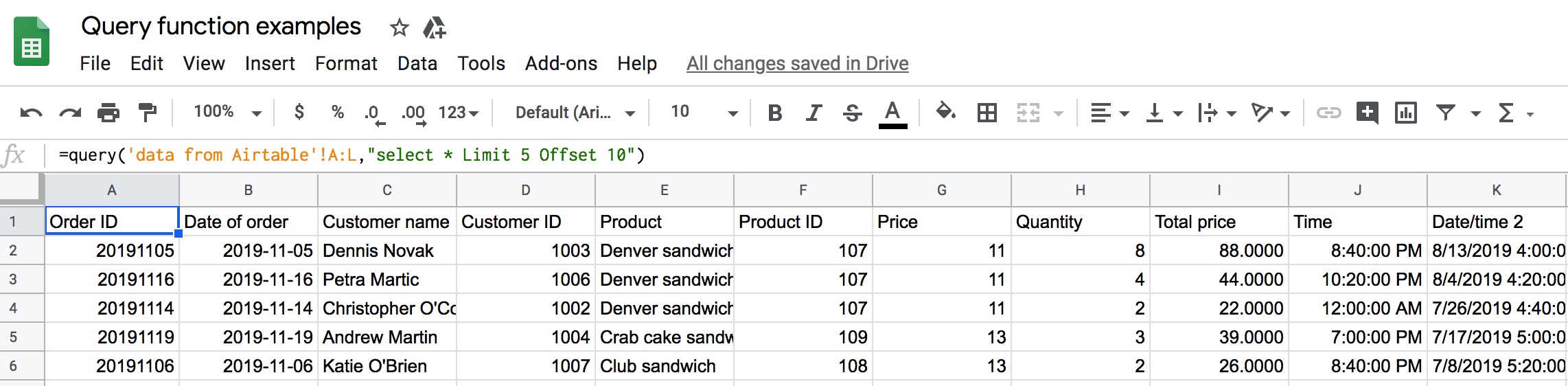Open the Fill color bucket
1568x386 pixels.
pyautogui.click(x=946, y=111)
